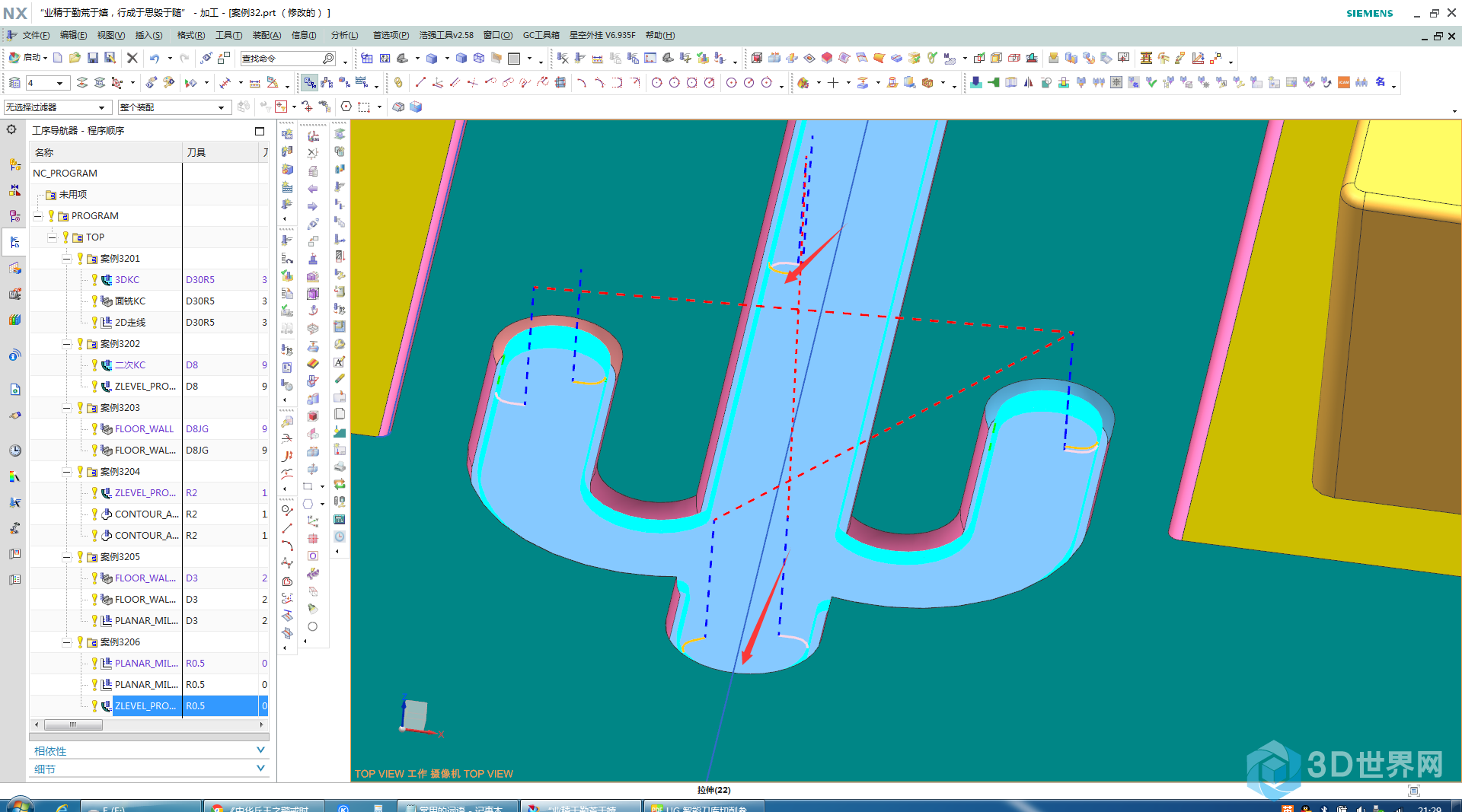Toggle lightbulb next to 案例3206 group
This screenshot has height=812, width=1462.
(x=80, y=642)
